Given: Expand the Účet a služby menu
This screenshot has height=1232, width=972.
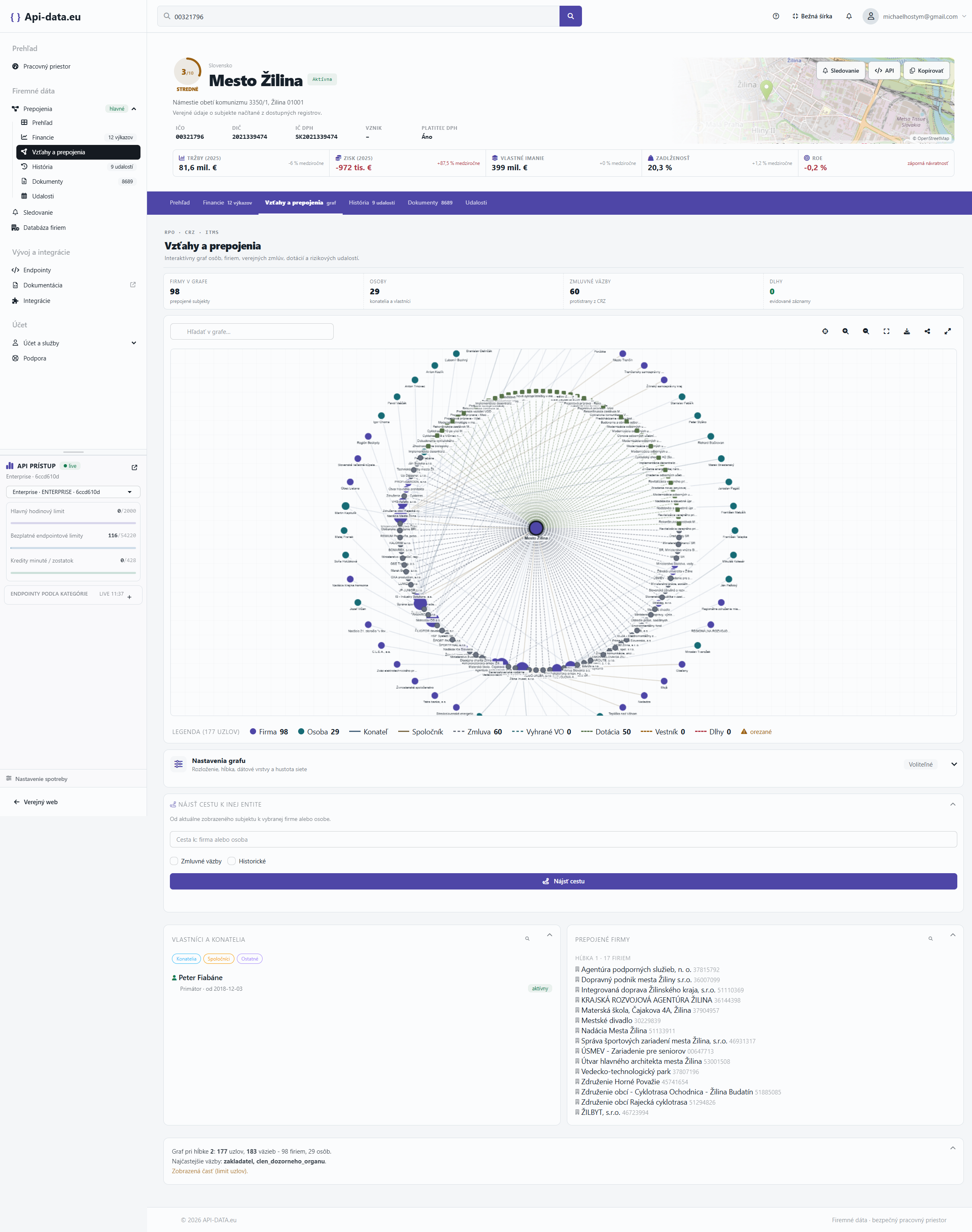Looking at the screenshot, I should point(134,343).
